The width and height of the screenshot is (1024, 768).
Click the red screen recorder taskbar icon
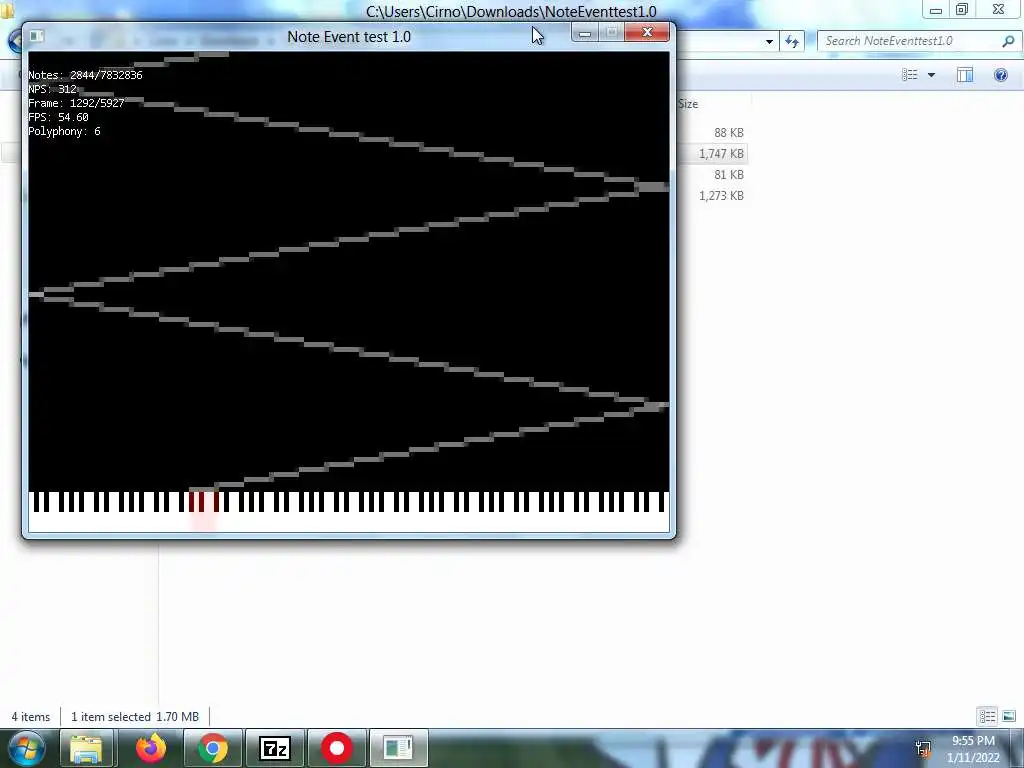pos(336,748)
